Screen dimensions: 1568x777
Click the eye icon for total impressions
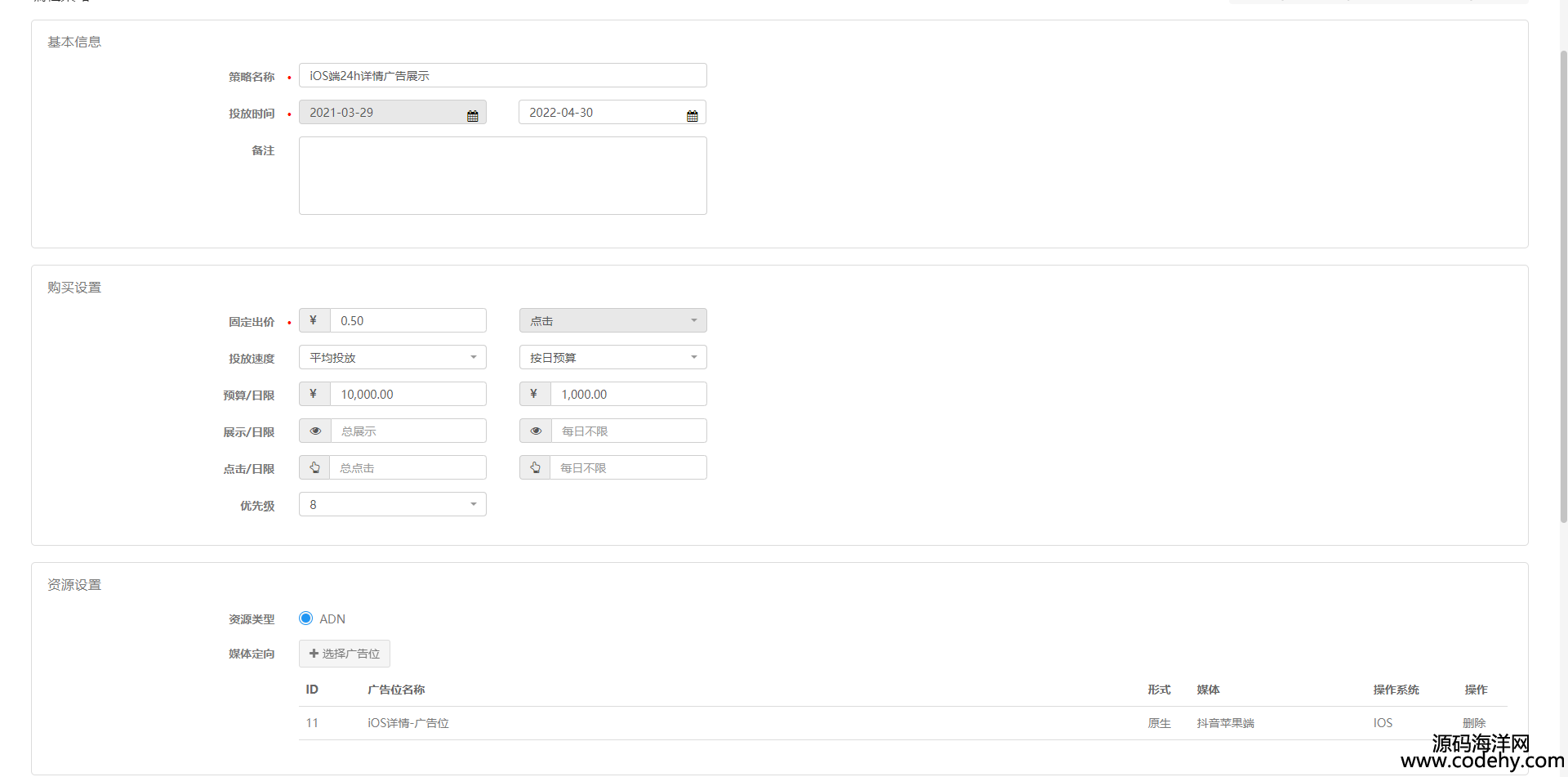click(315, 431)
